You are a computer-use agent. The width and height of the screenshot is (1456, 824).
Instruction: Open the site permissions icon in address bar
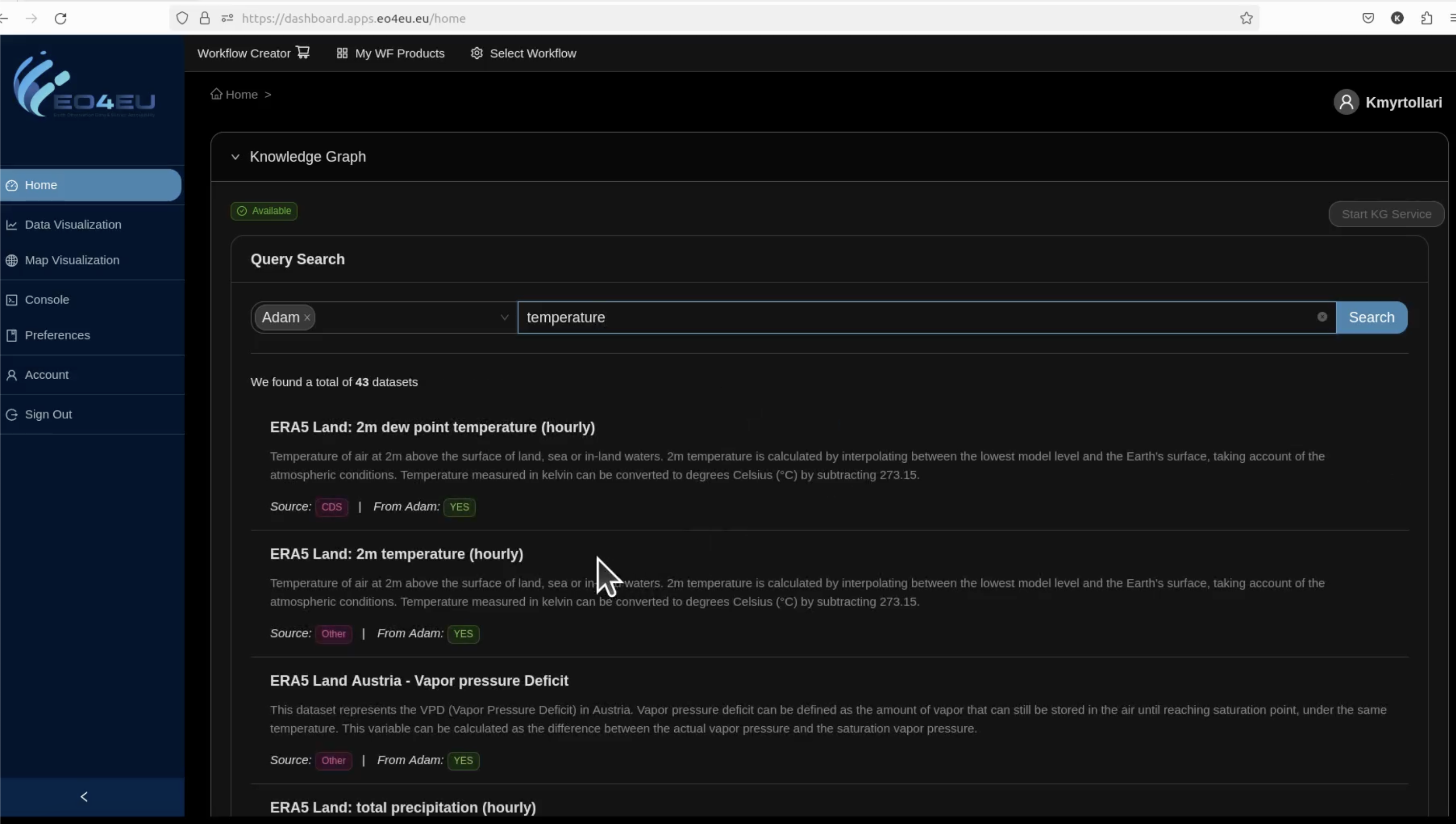pyautogui.click(x=228, y=18)
